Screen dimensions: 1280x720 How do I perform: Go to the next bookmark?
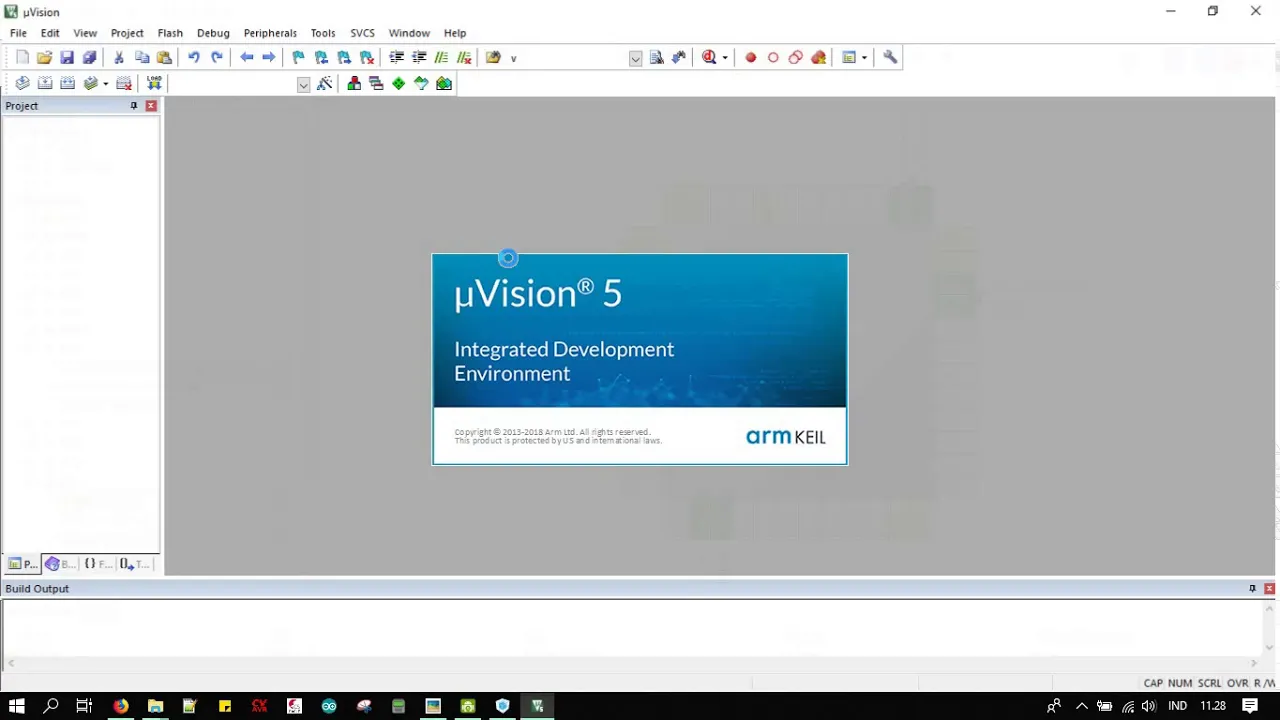(x=344, y=58)
